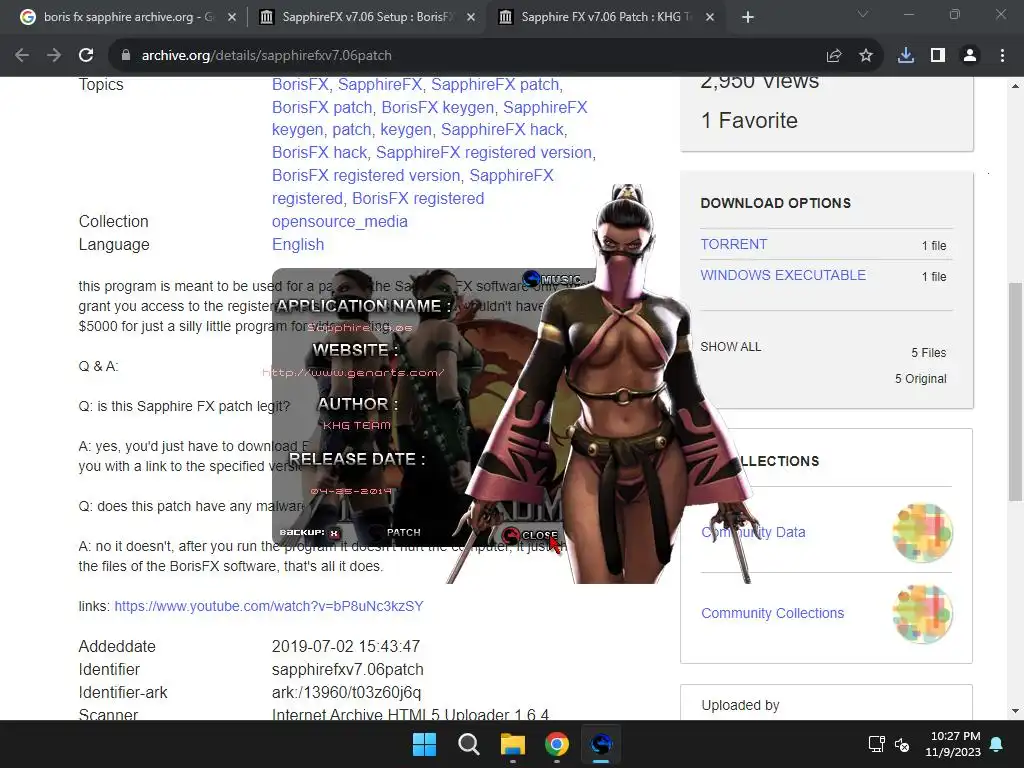This screenshot has width=1024, height=768.
Task: Click the Community Data thumbnail image
Action: [922, 533]
